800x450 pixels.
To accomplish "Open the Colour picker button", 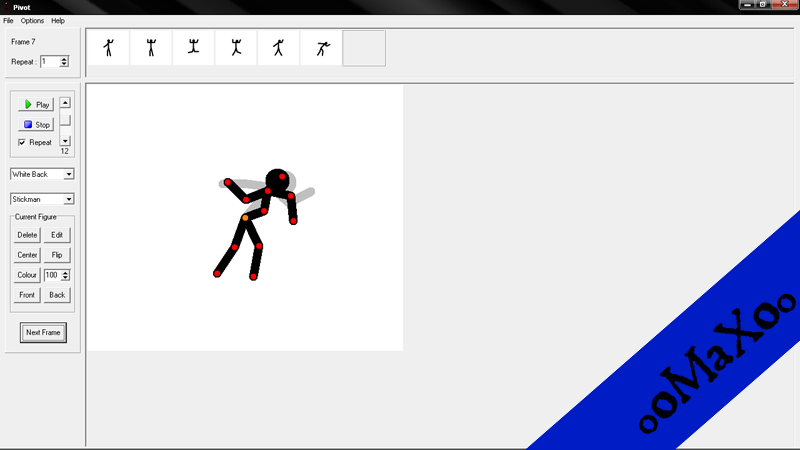I will (27, 274).
